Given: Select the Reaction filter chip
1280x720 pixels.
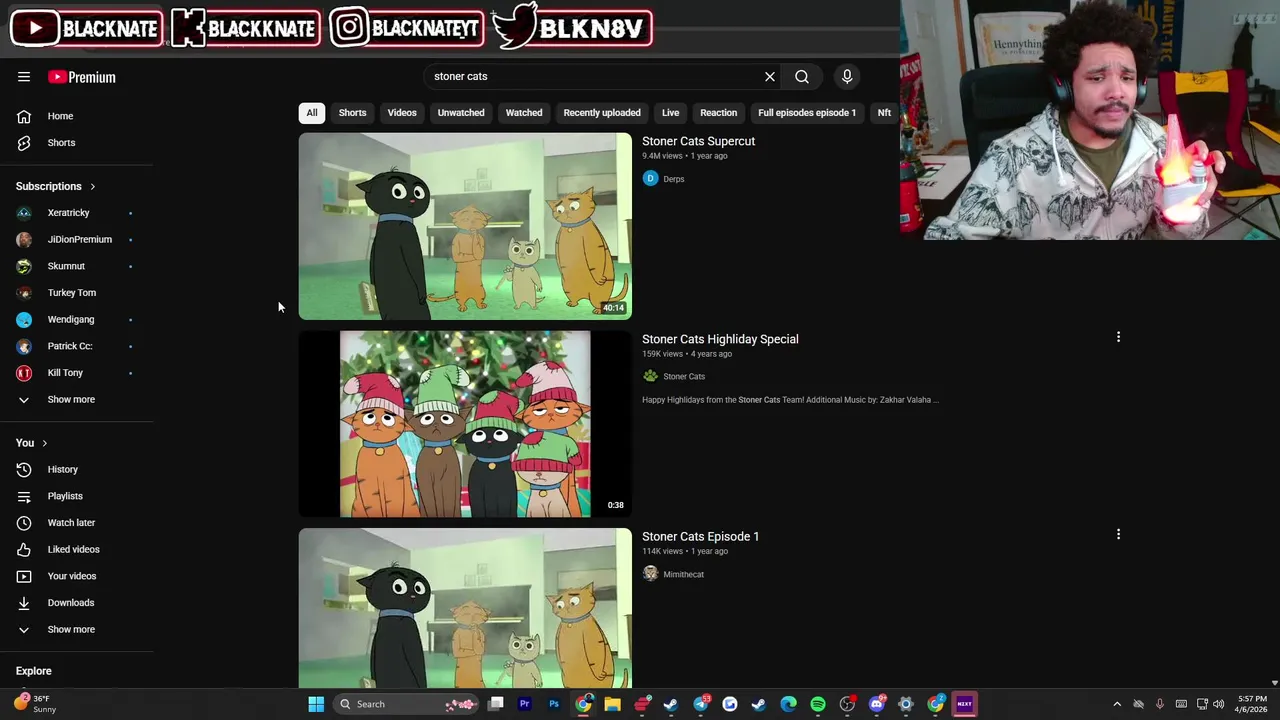Looking at the screenshot, I should tap(718, 113).
